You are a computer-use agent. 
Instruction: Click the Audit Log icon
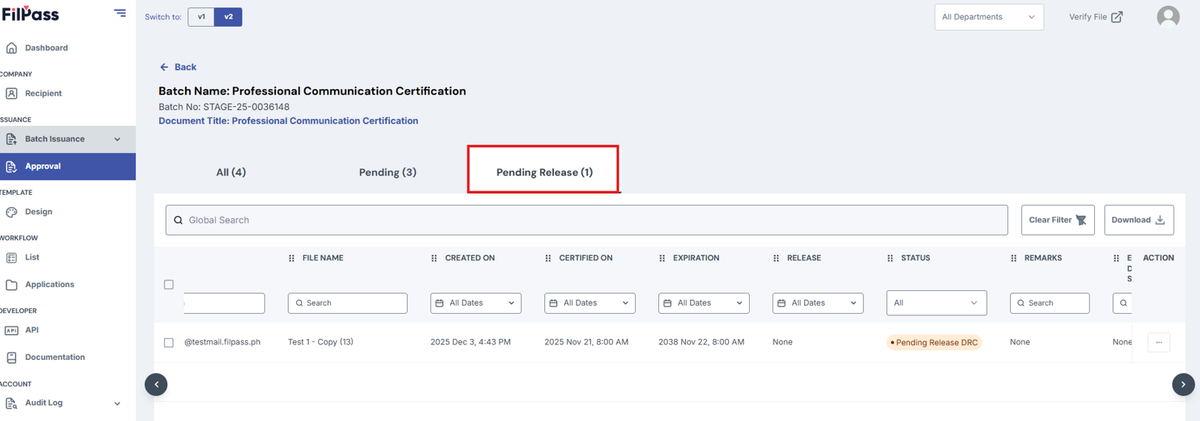click(11, 403)
